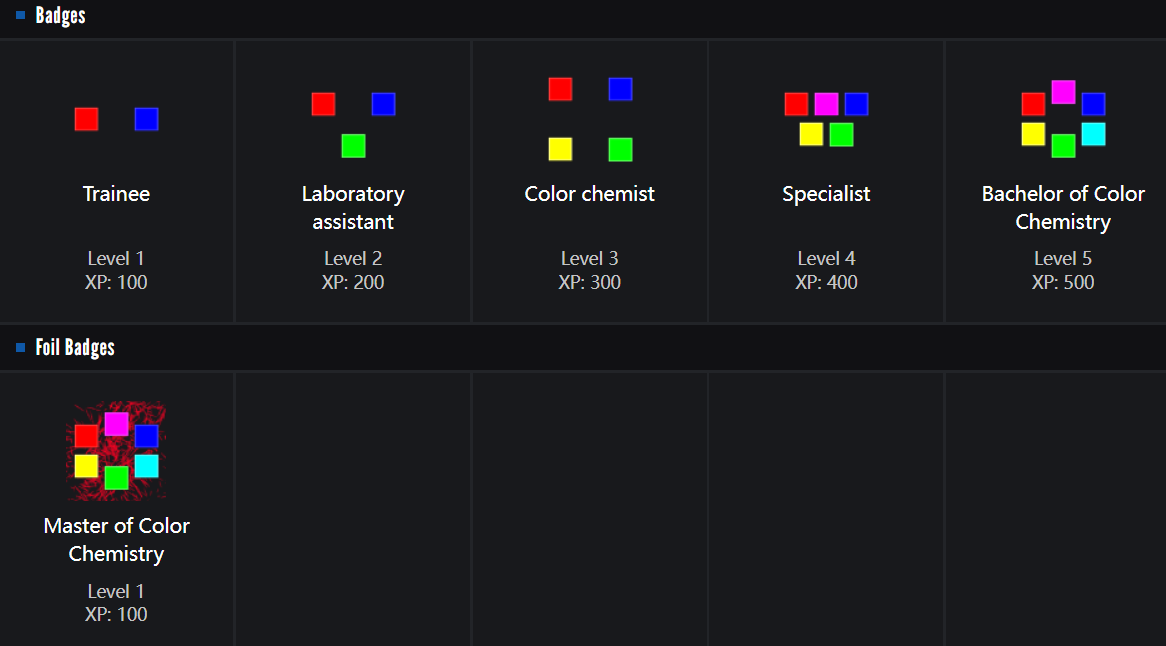
Task: Click the Specialist badge icon
Action: click(826, 119)
